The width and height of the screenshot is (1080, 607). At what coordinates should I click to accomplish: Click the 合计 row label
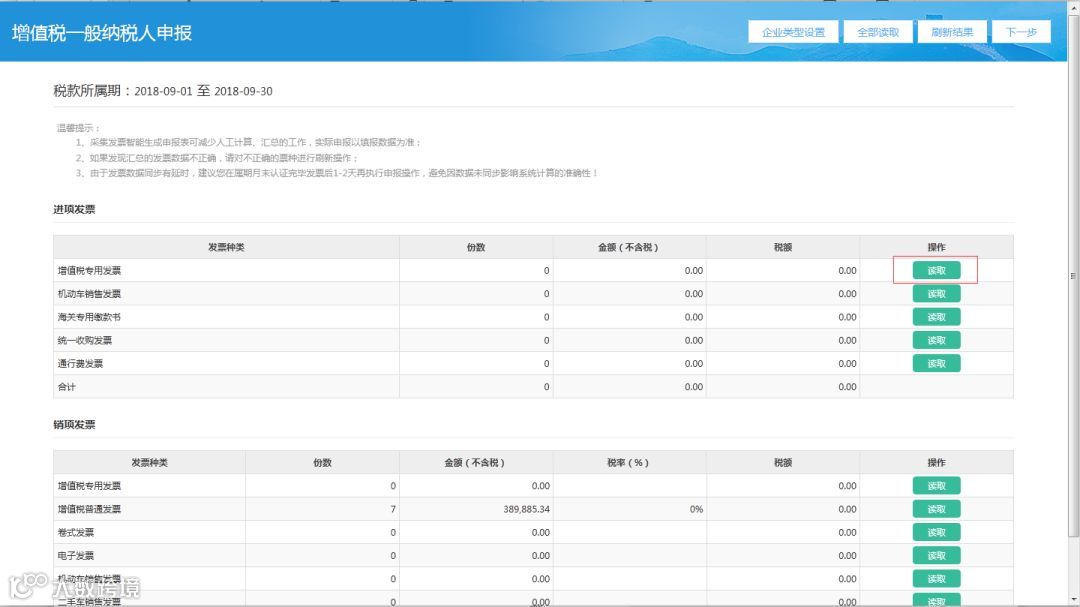tap(66, 387)
